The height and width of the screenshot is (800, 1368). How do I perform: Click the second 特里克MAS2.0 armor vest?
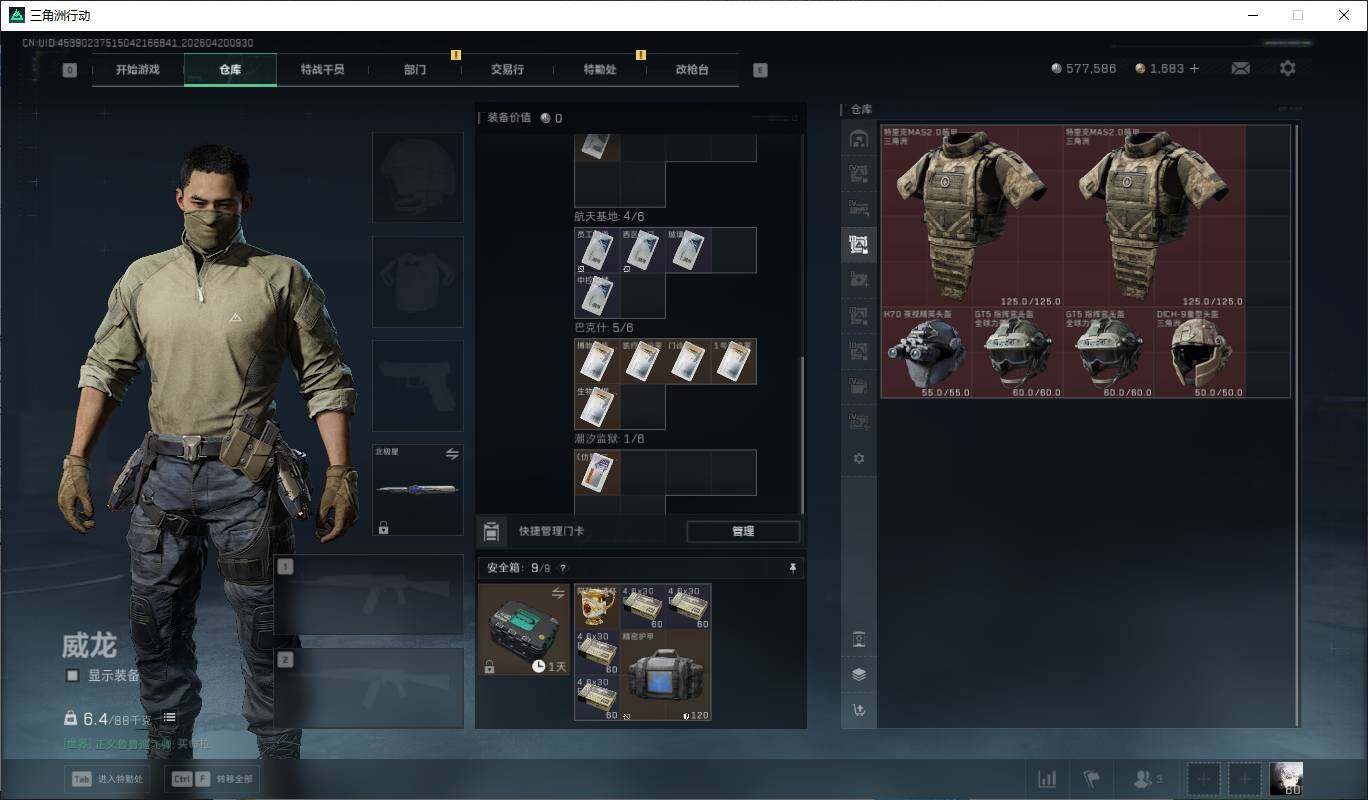pyautogui.click(x=1154, y=216)
